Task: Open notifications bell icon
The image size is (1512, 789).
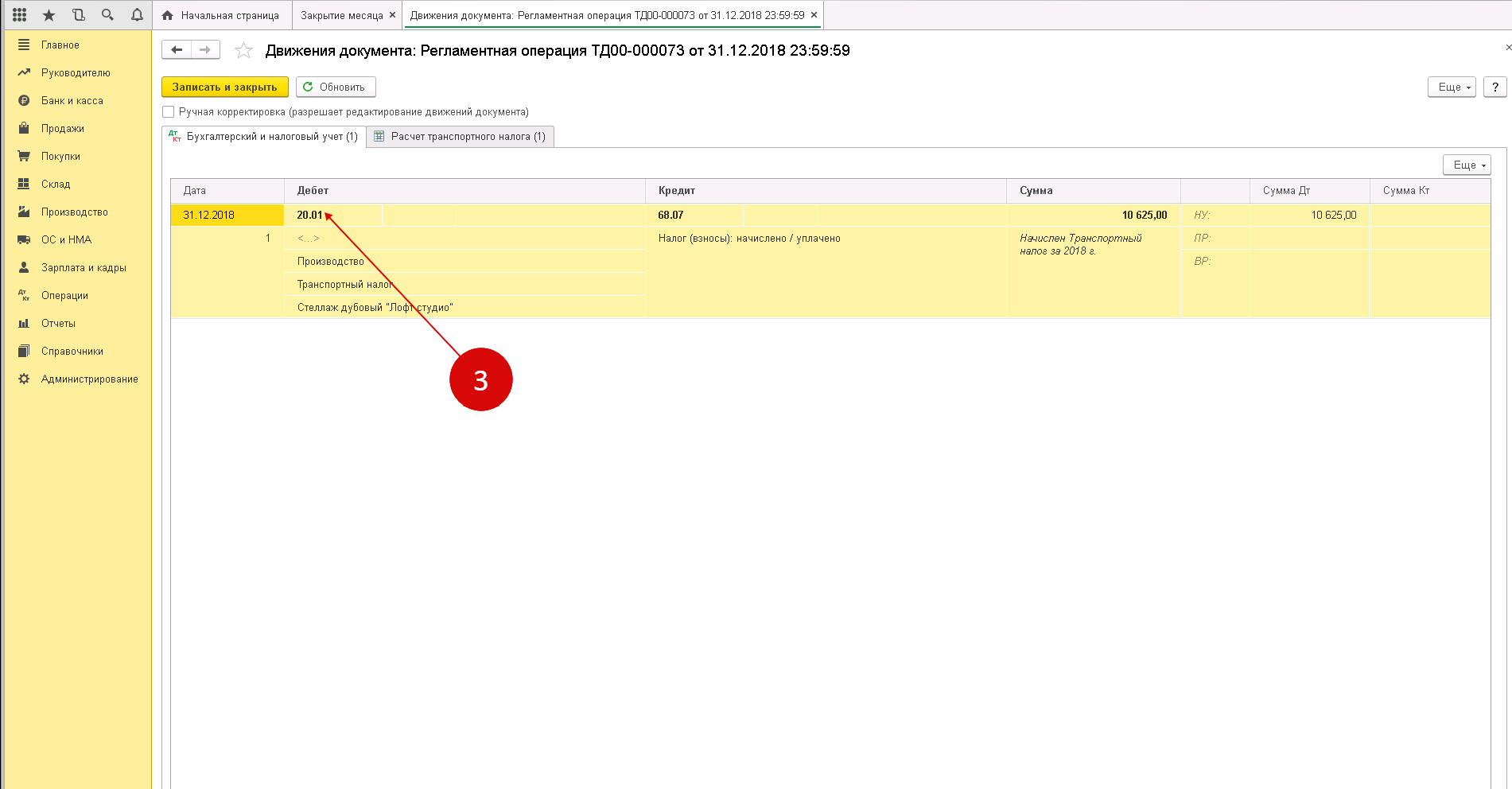Action: coord(137,15)
